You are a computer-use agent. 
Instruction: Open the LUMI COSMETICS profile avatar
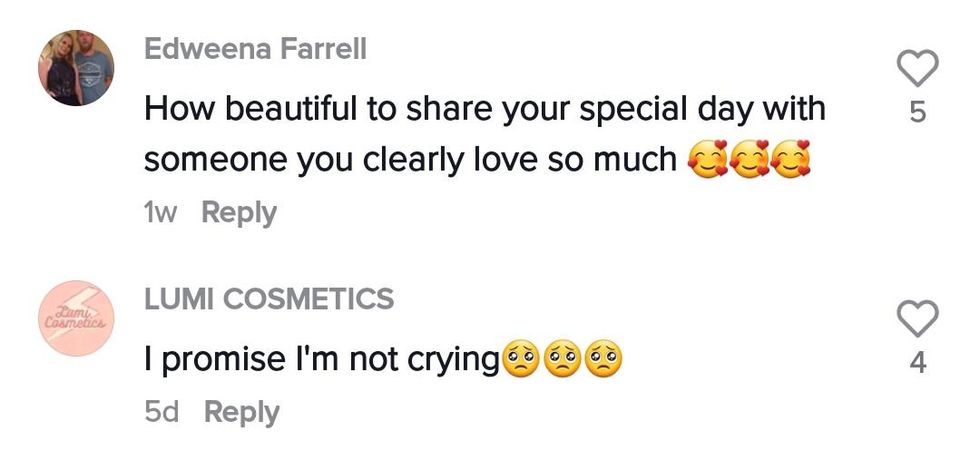pos(76,319)
